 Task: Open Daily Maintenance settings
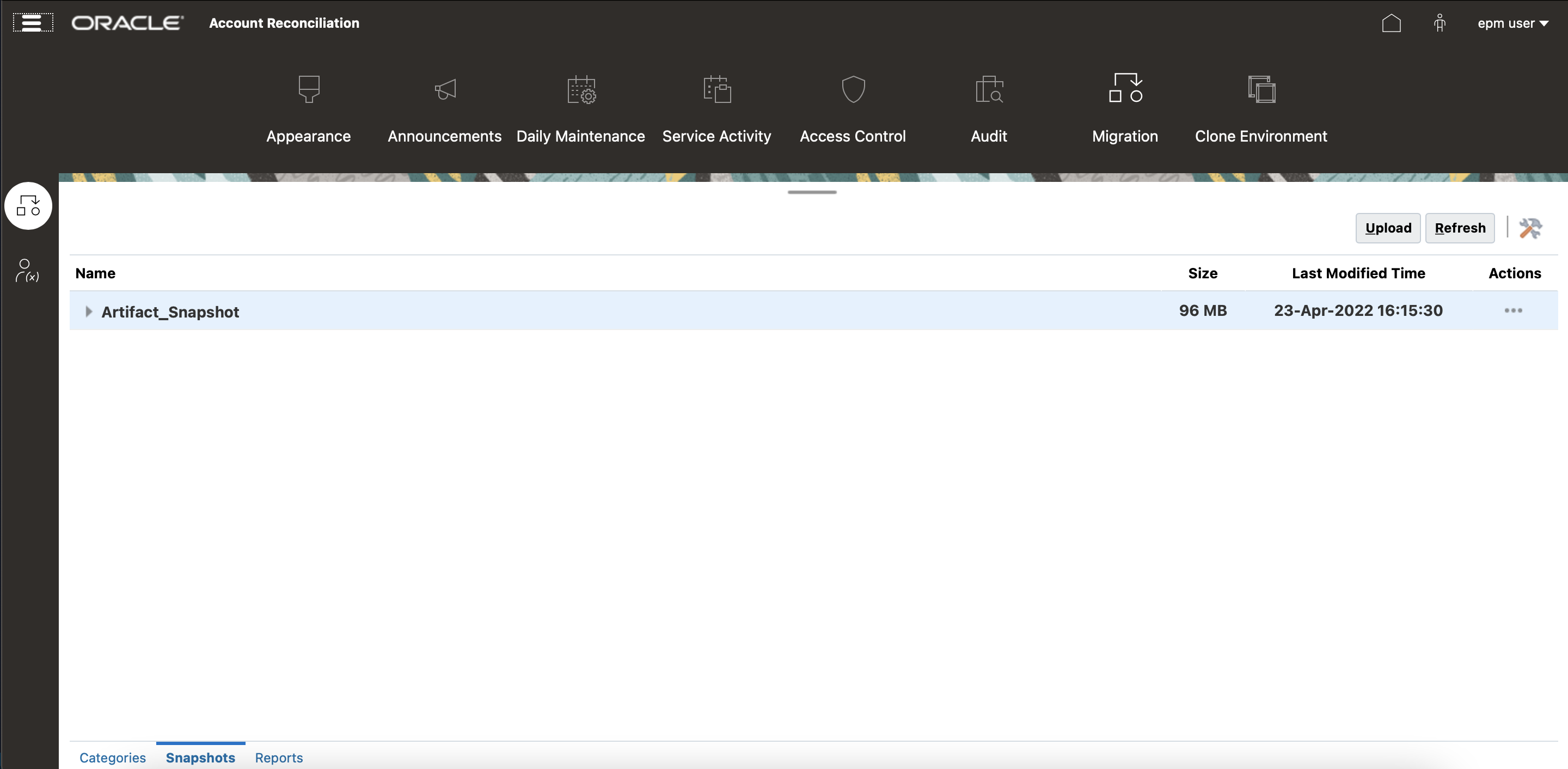[579, 109]
